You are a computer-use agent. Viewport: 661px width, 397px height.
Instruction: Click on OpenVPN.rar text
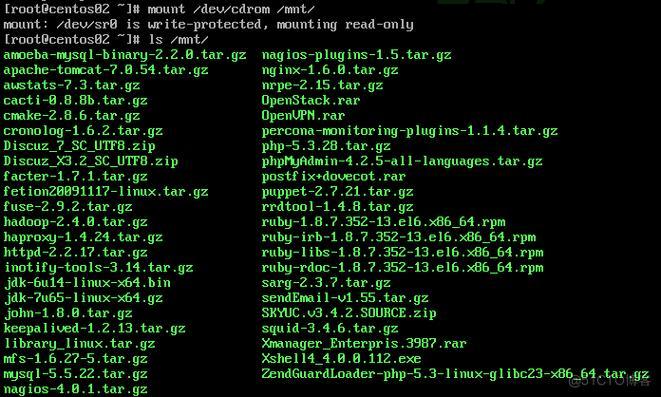(303, 115)
